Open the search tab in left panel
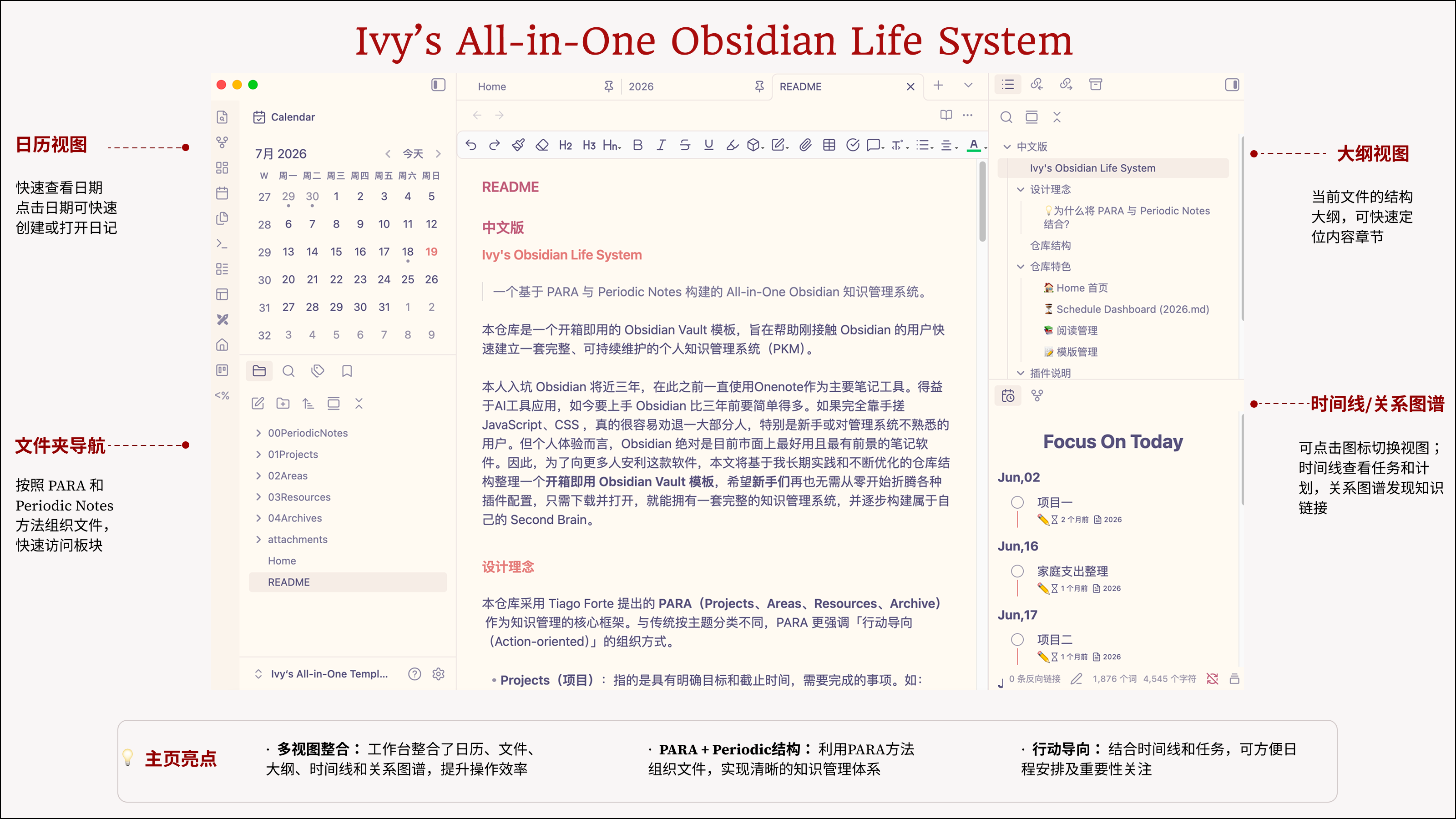 pyautogui.click(x=288, y=371)
